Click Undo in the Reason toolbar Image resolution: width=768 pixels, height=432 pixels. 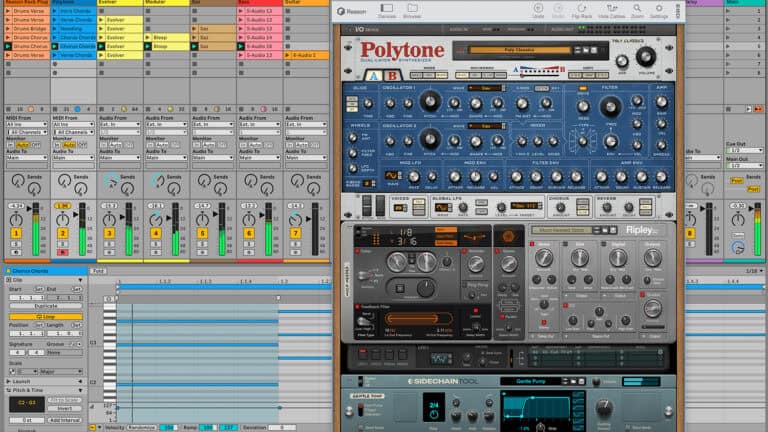click(x=538, y=11)
